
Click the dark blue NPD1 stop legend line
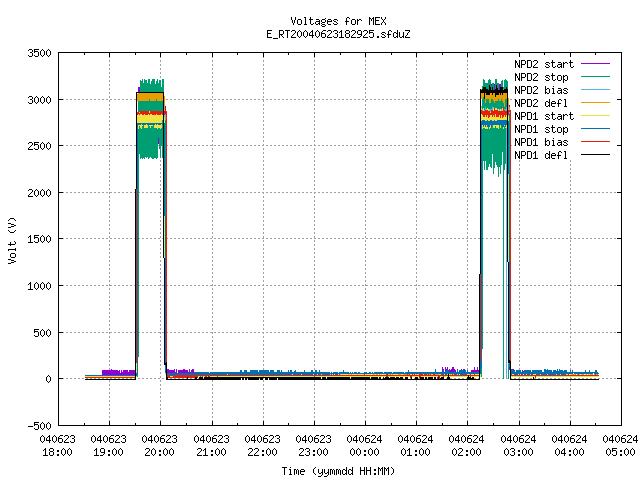pyautogui.click(x=595, y=129)
